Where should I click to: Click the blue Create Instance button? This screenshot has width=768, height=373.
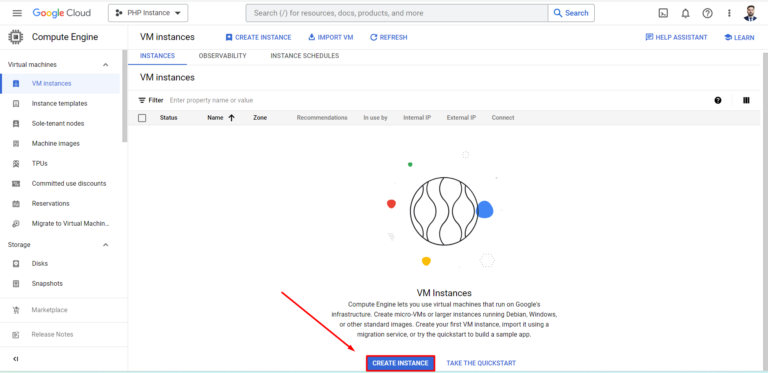coord(400,363)
